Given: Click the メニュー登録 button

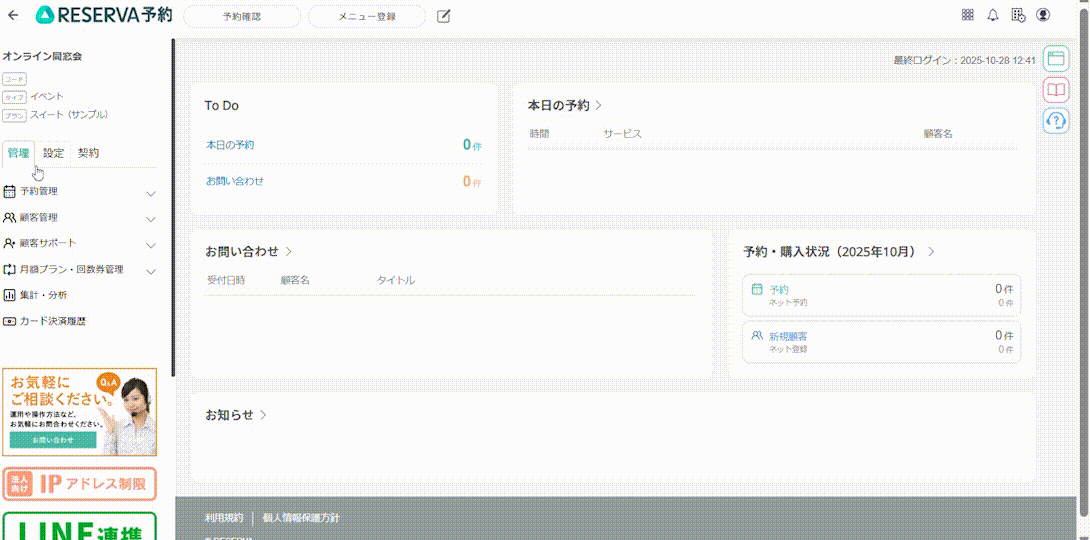Looking at the screenshot, I should [x=366, y=16].
